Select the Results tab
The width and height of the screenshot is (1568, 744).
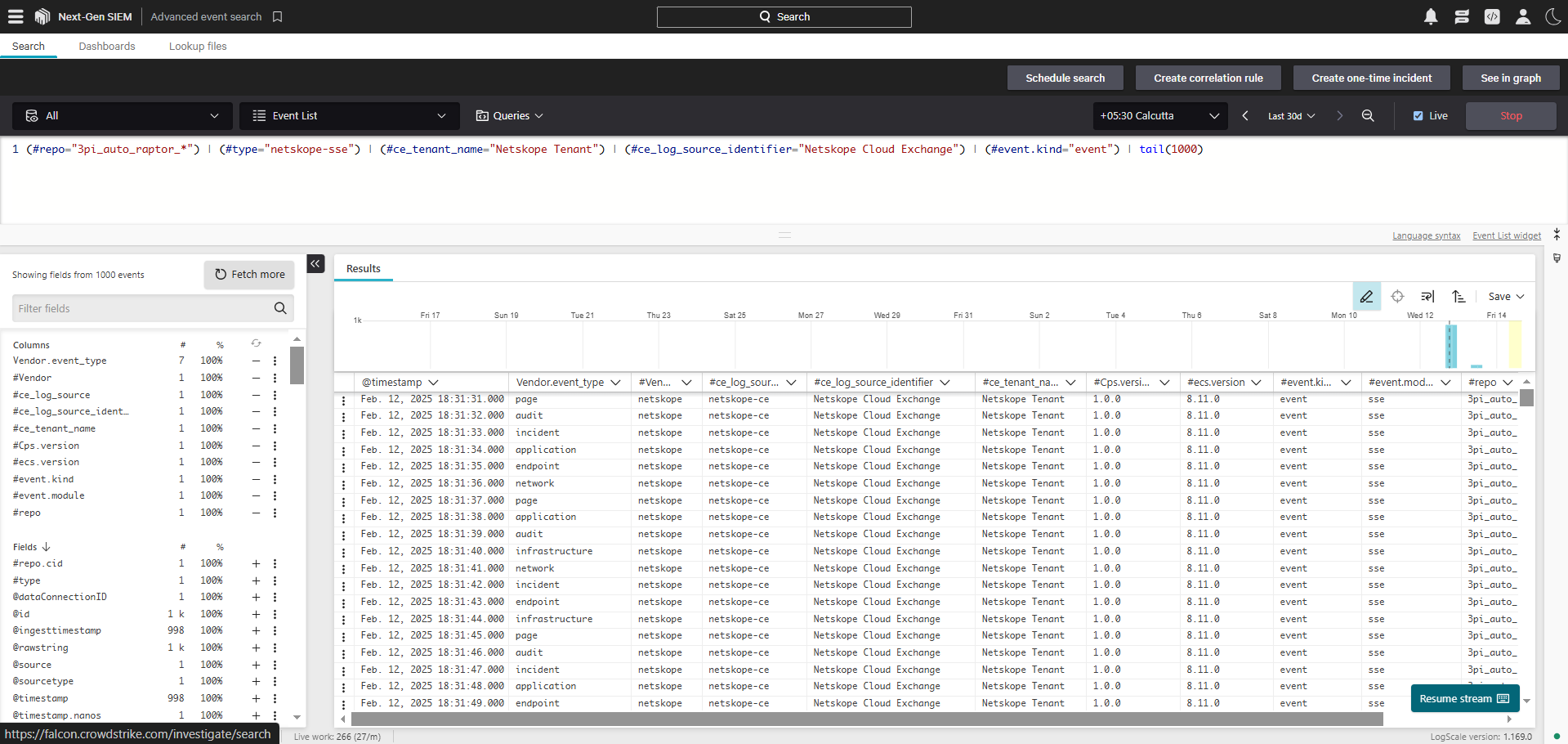pos(364,269)
